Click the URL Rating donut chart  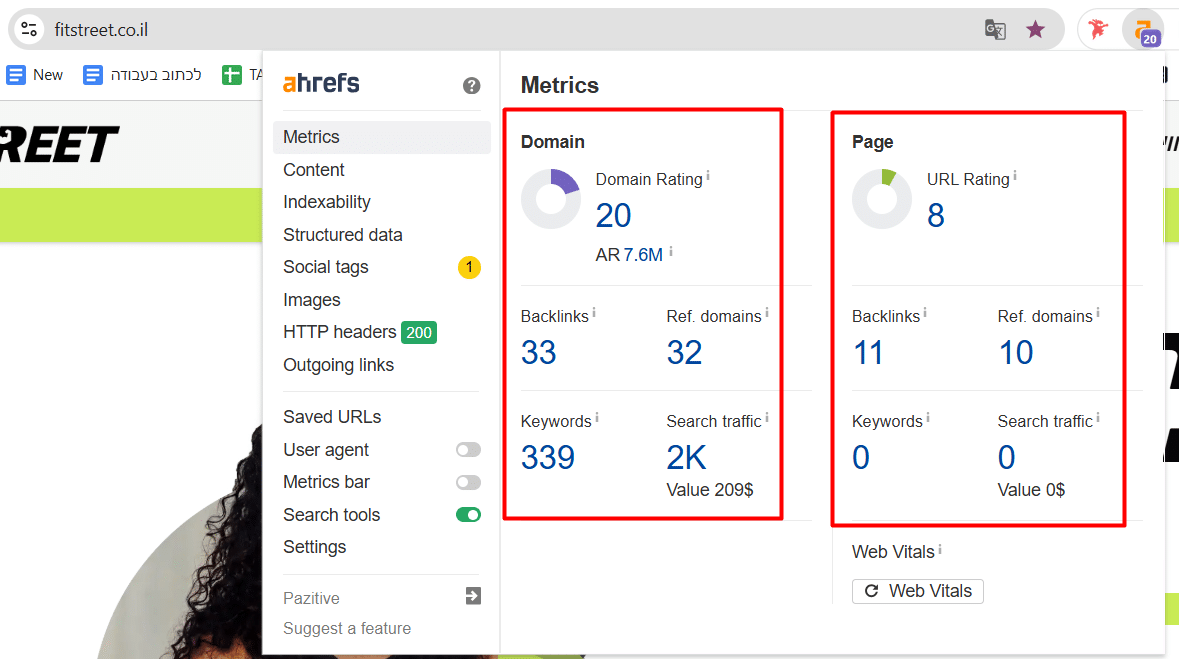[882, 199]
